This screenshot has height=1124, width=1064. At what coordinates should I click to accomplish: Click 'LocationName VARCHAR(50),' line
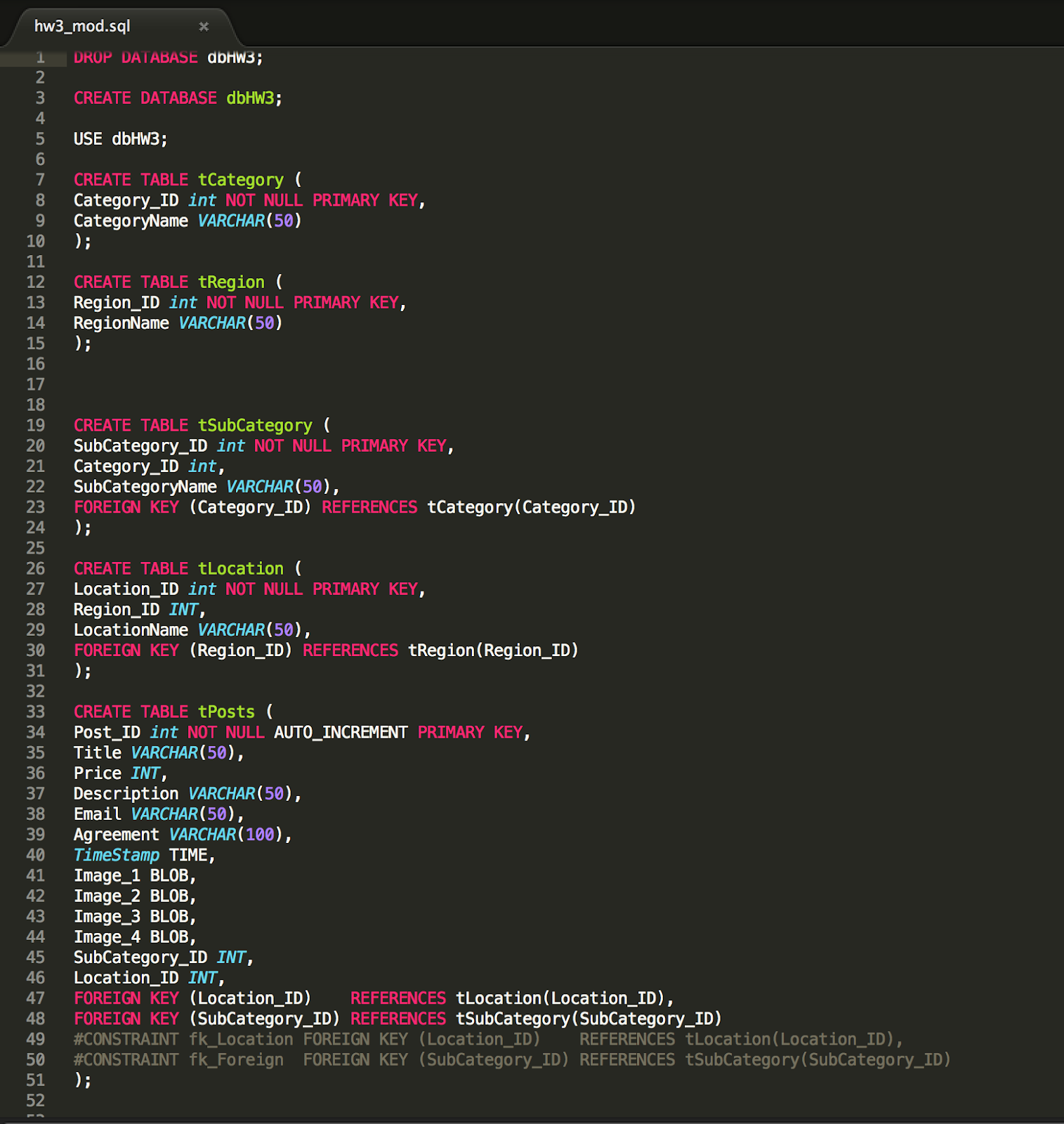click(192, 630)
